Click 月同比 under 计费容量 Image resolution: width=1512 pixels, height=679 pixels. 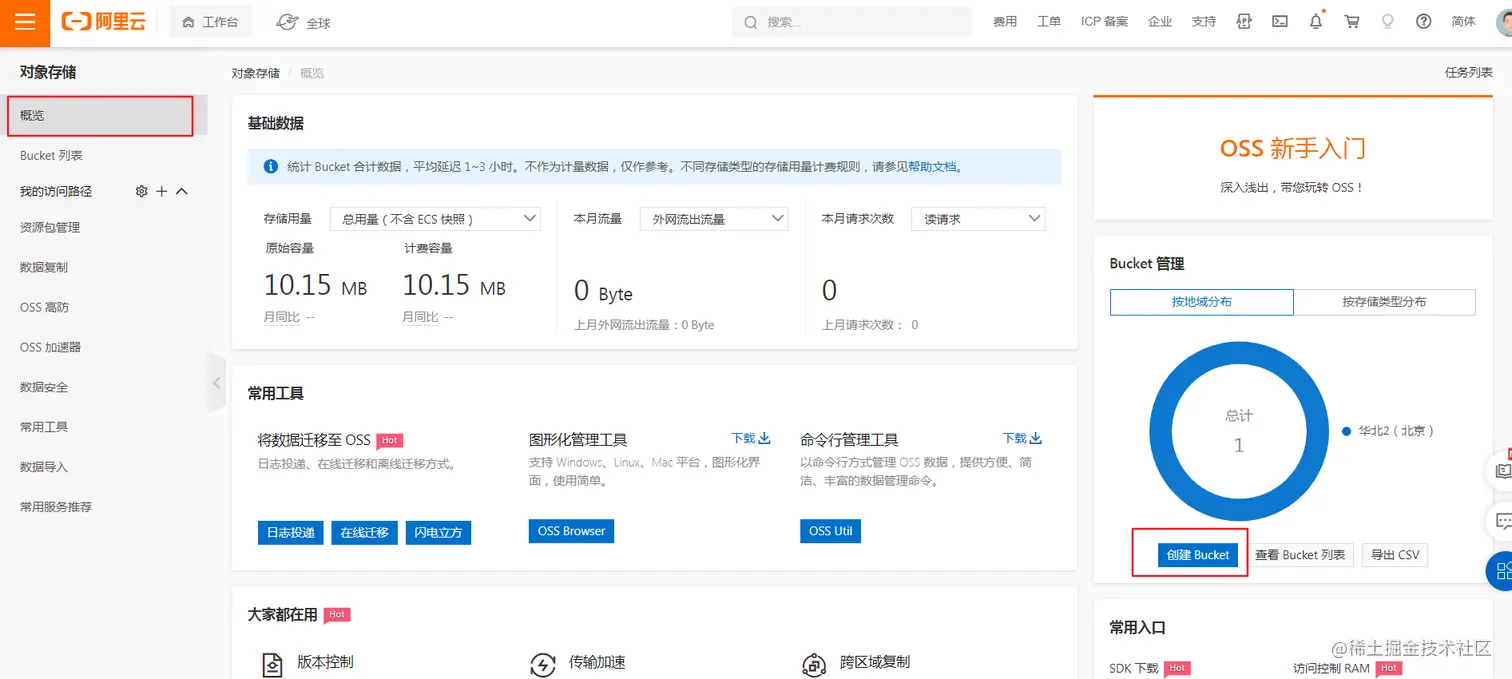(x=421, y=317)
